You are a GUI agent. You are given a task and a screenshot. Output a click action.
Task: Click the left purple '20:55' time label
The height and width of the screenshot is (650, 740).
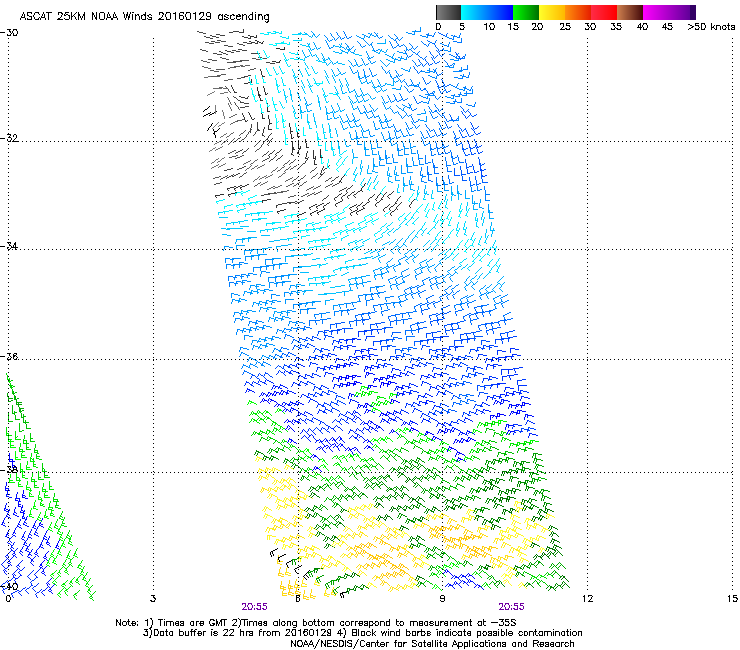(254, 607)
